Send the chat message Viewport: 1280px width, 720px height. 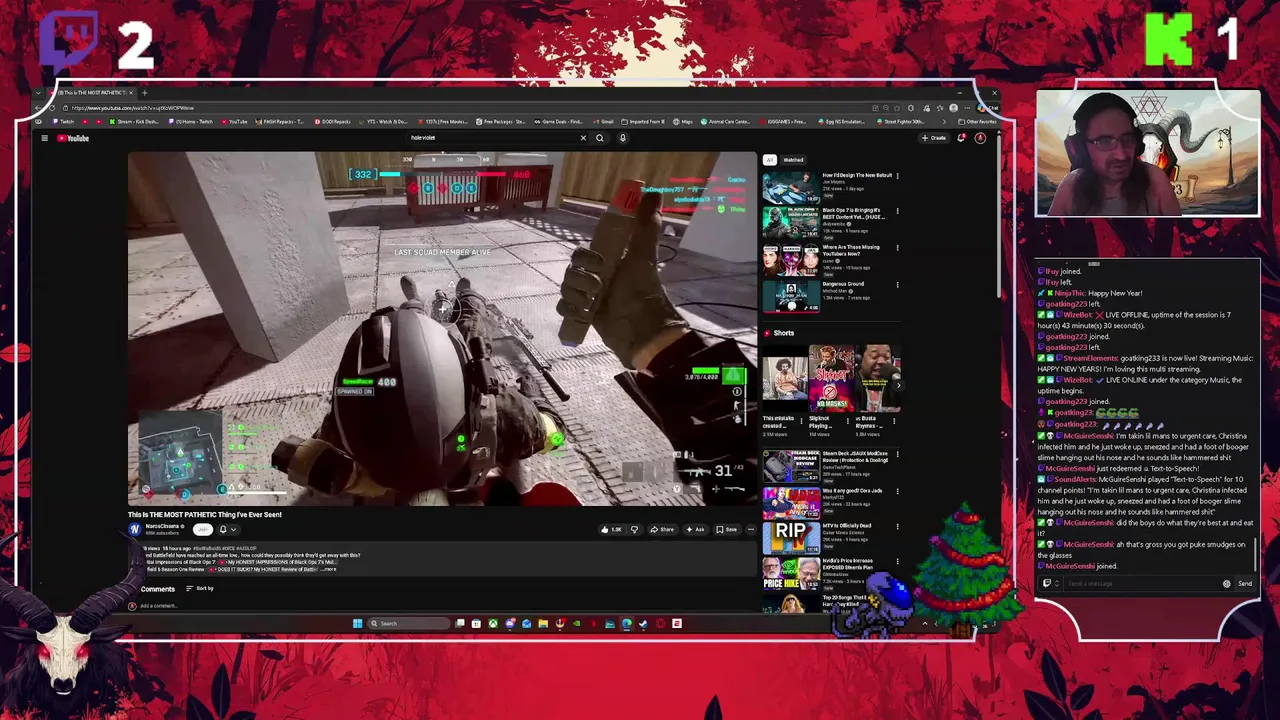(1245, 583)
